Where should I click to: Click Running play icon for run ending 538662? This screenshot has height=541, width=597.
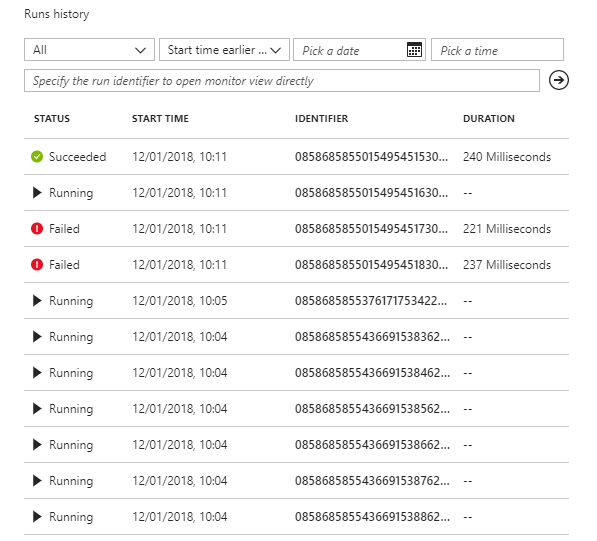[37, 445]
